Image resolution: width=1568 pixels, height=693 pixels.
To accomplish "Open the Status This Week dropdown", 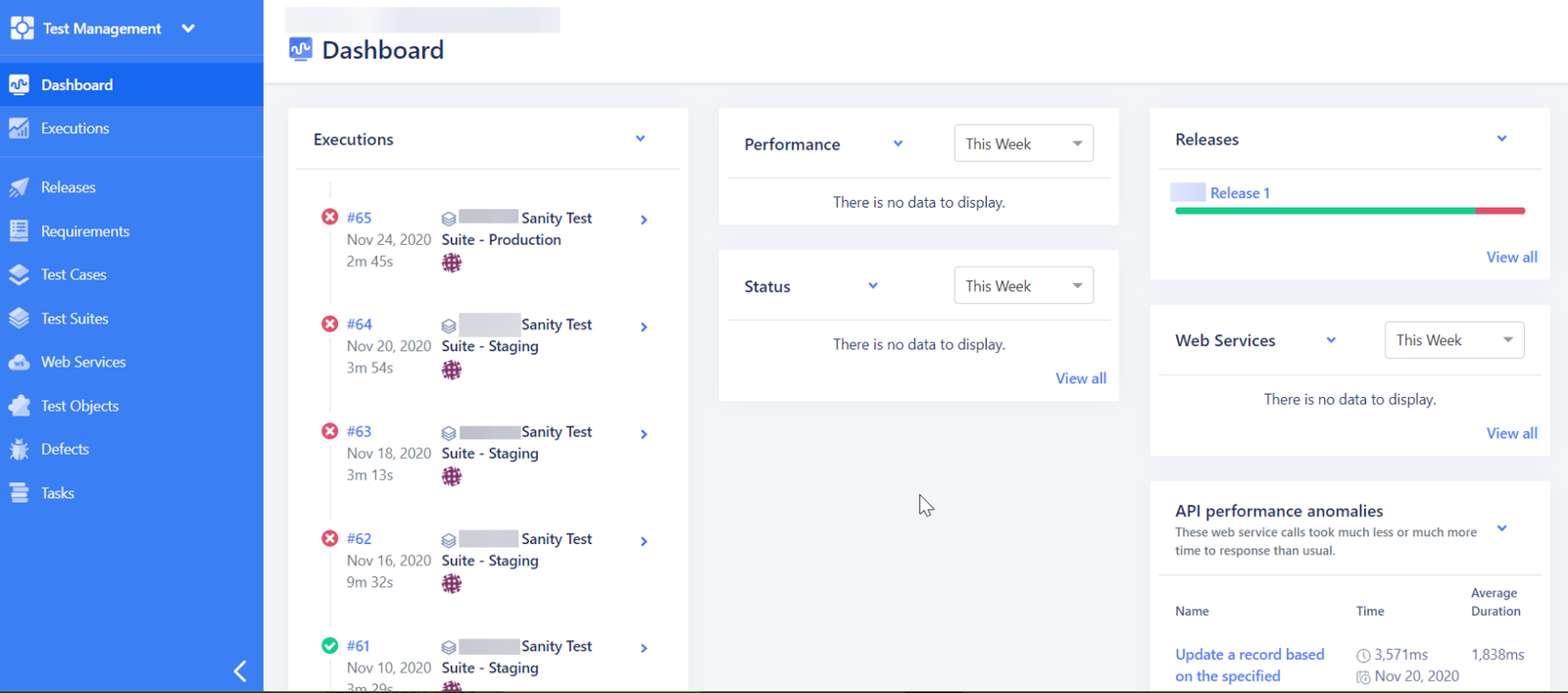I will click(1023, 286).
